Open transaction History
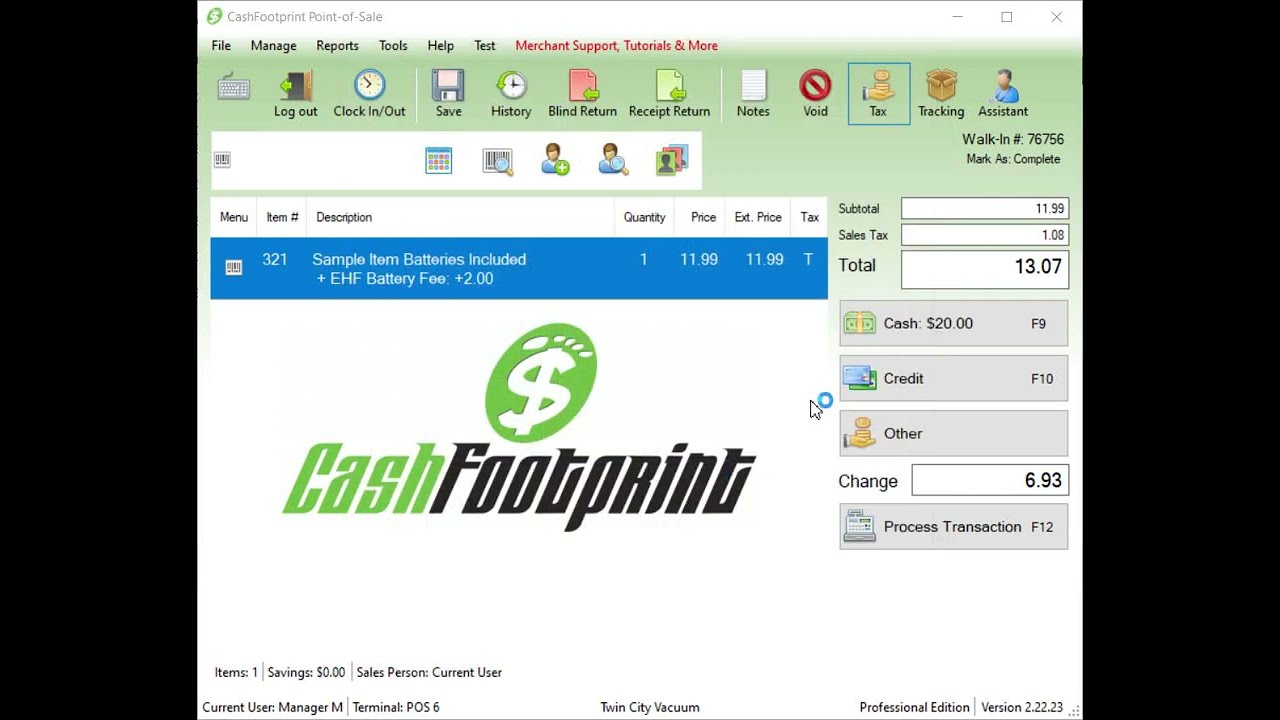Screen dimensions: 1280x720 coord(511,94)
